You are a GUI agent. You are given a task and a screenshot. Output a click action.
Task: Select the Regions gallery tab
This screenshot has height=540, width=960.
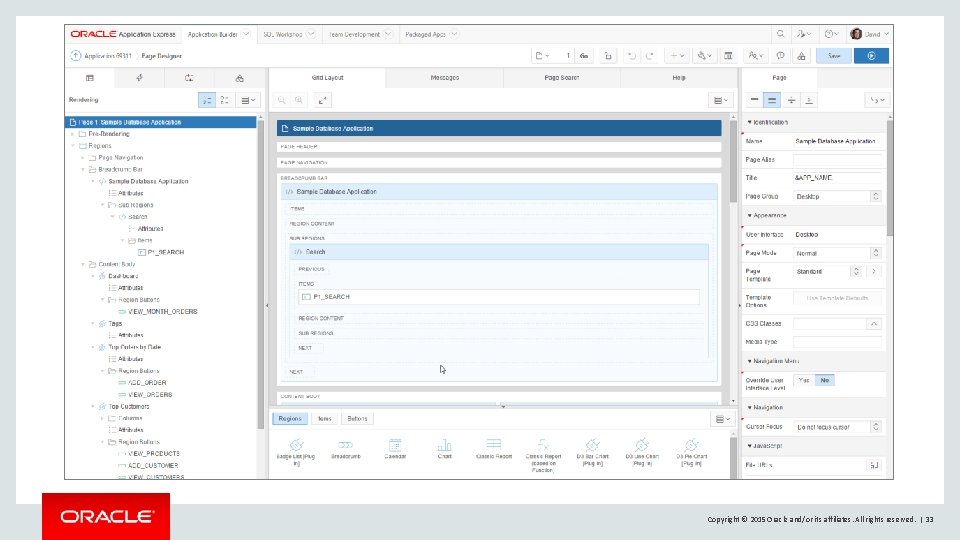pos(290,419)
